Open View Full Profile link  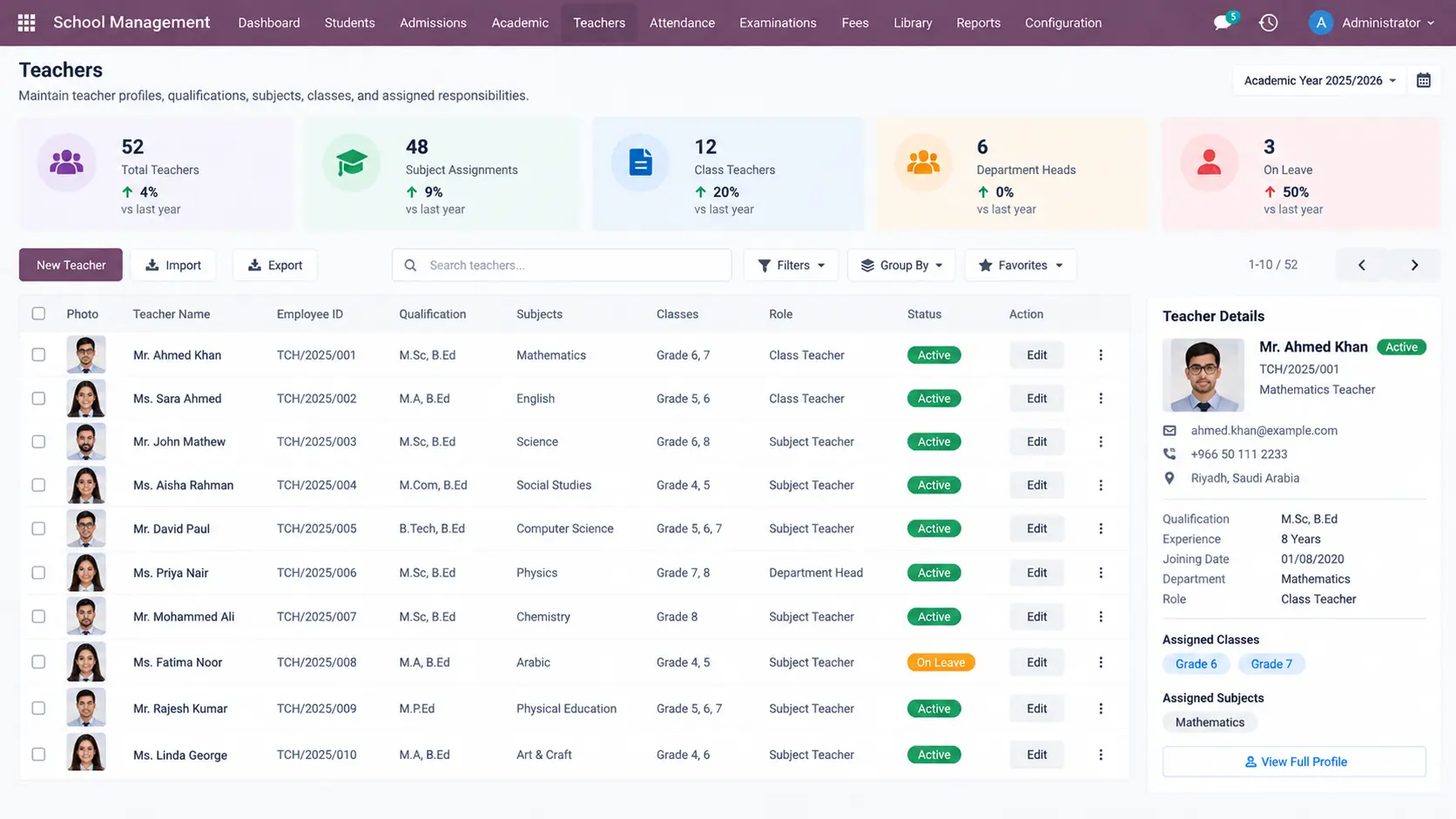click(1294, 762)
